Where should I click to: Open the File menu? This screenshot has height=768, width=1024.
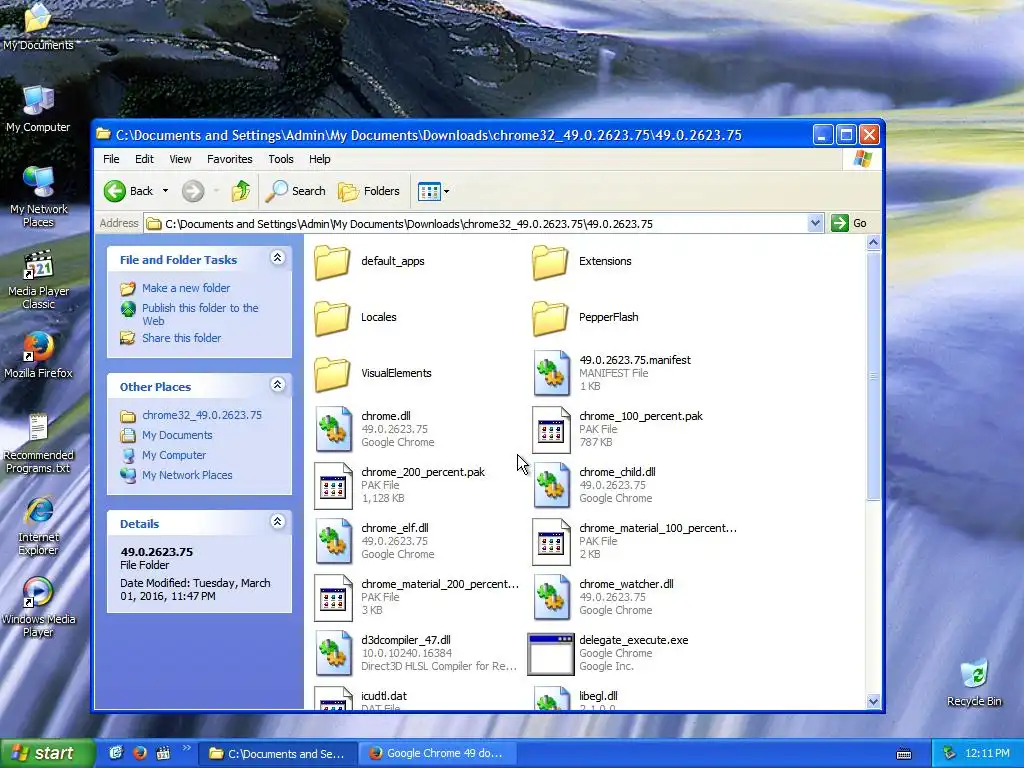click(111, 159)
